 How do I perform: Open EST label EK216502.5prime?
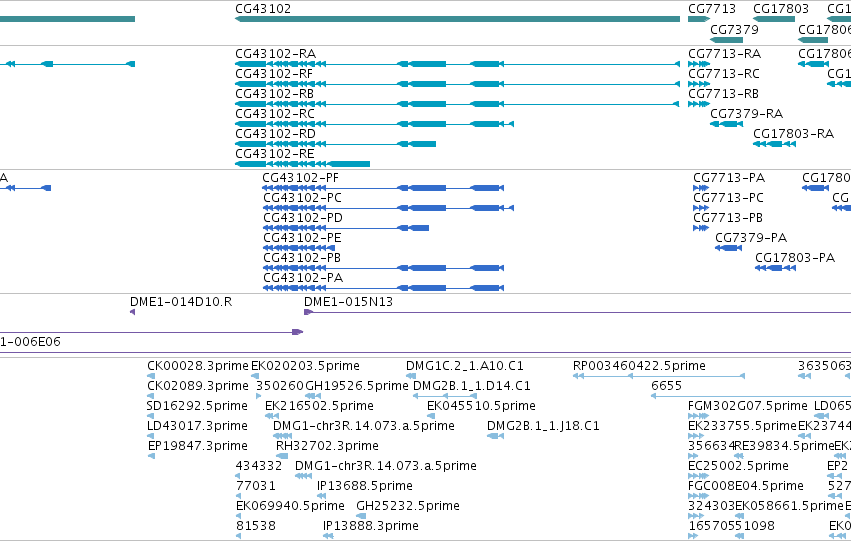tap(319, 406)
